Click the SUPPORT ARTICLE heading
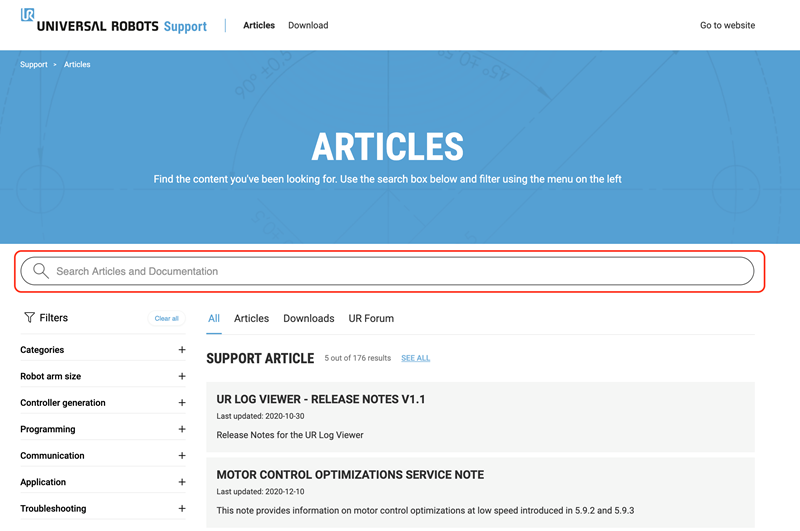The width and height of the screenshot is (800, 531). 260,359
